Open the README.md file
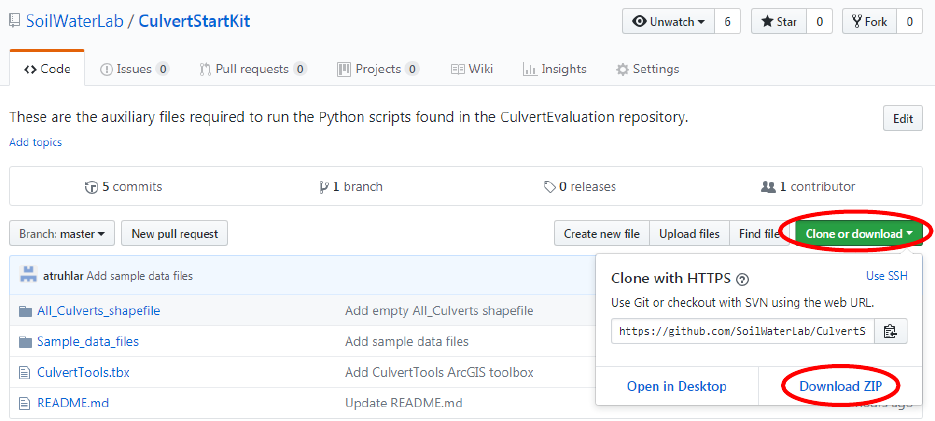This screenshot has width=935, height=421. (73, 403)
